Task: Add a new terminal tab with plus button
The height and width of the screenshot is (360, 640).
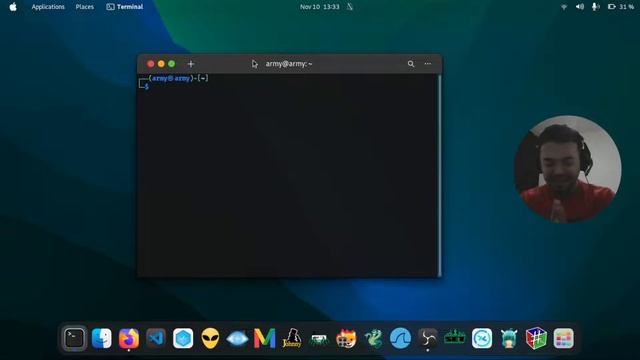Action: (x=191, y=64)
